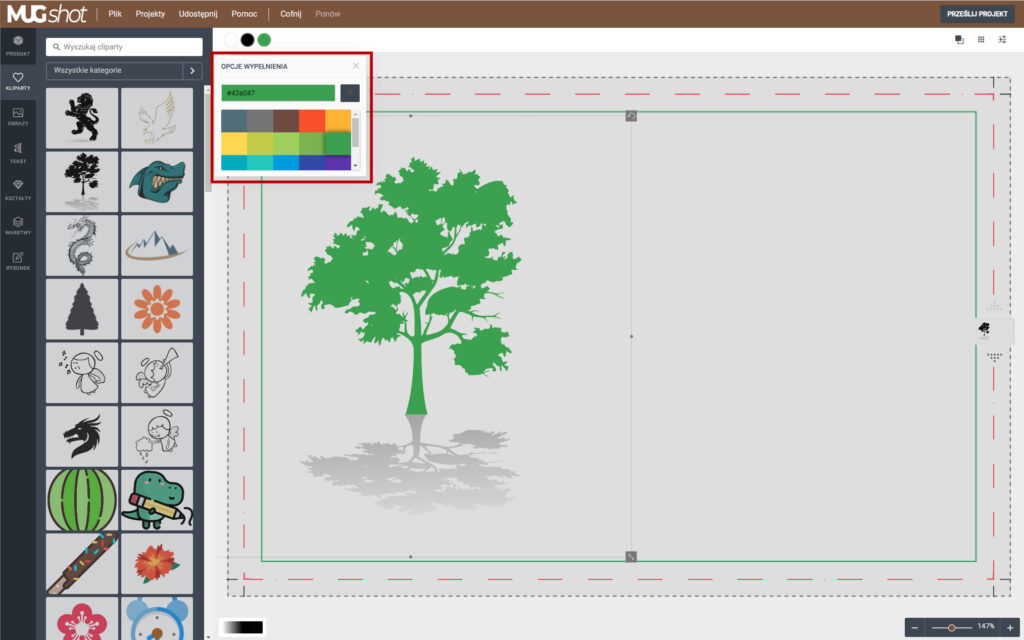Click the Cofnij undo button
Viewport: 1024px width, 640px height.
290,14
